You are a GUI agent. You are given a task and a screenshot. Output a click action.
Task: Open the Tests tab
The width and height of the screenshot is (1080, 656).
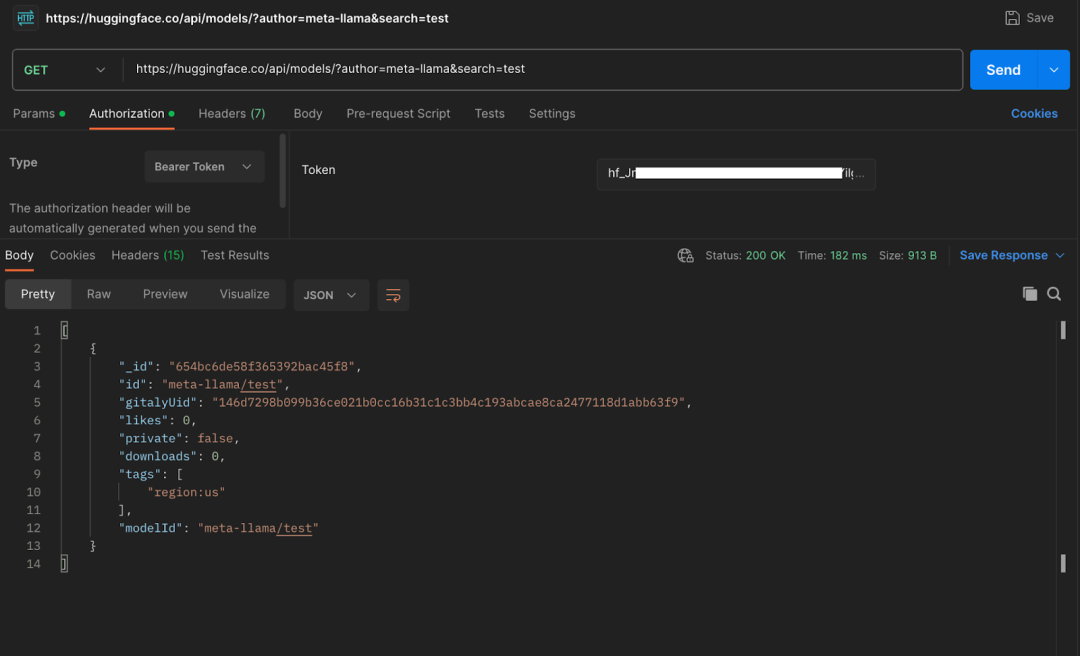[x=490, y=114]
